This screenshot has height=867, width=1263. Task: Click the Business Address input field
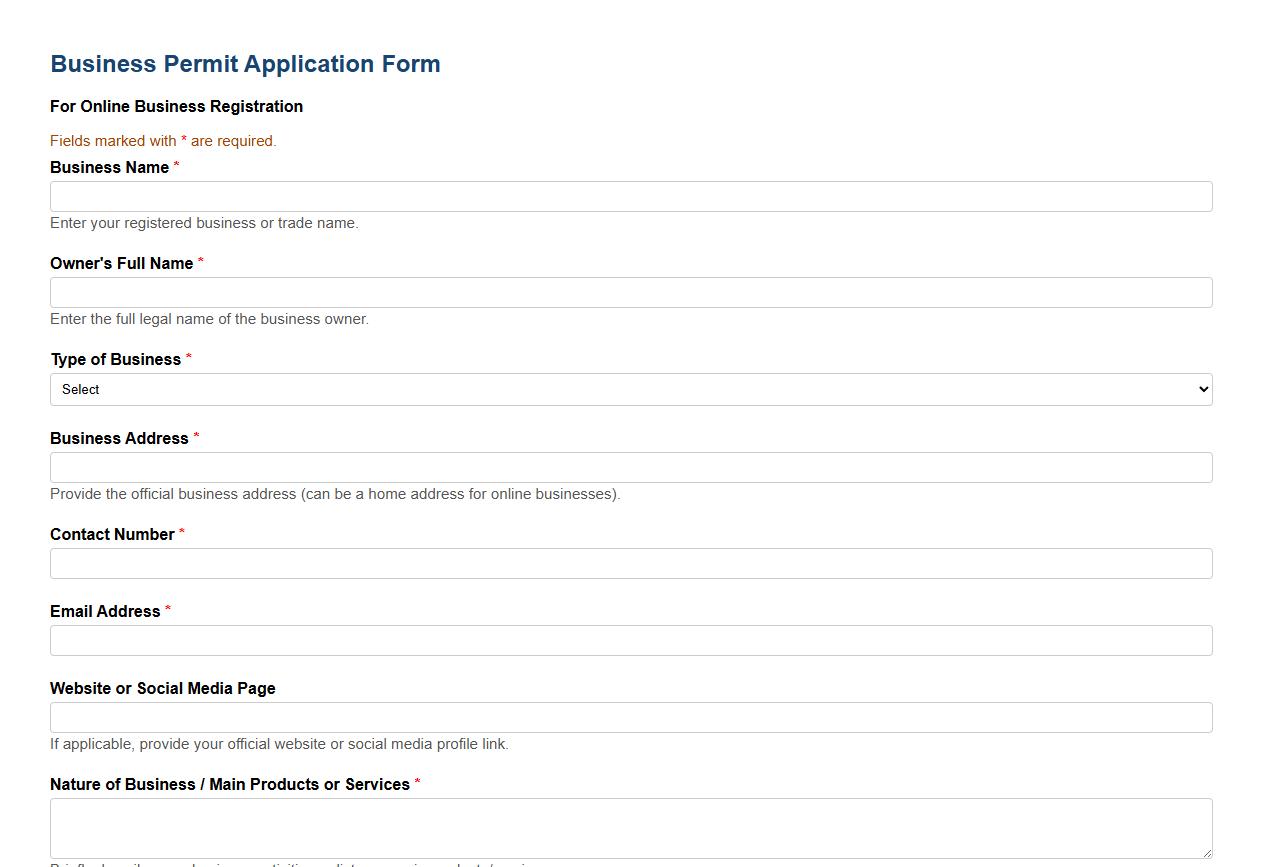click(x=630, y=467)
